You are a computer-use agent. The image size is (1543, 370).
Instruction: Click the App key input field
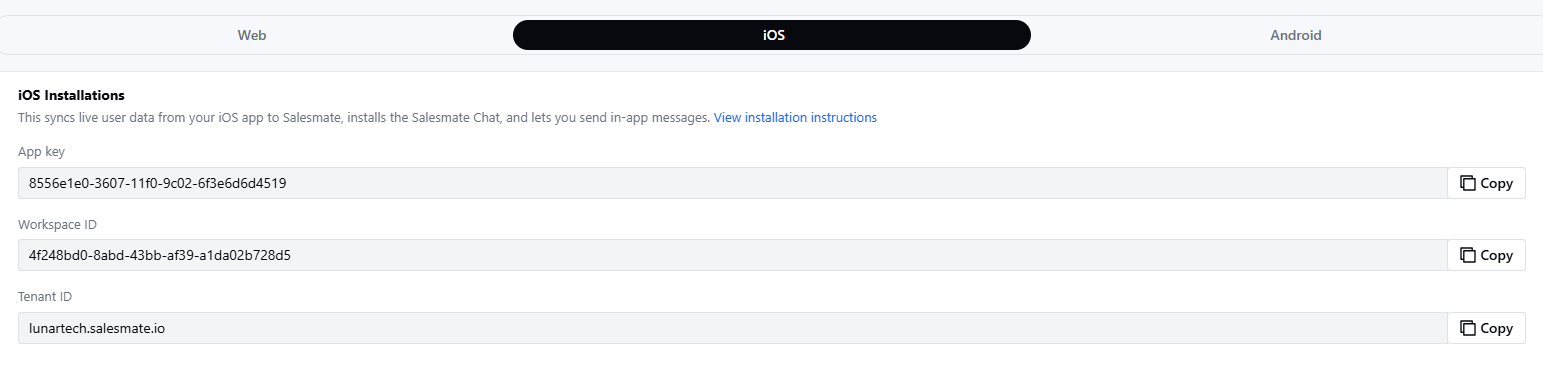pyautogui.click(x=732, y=183)
